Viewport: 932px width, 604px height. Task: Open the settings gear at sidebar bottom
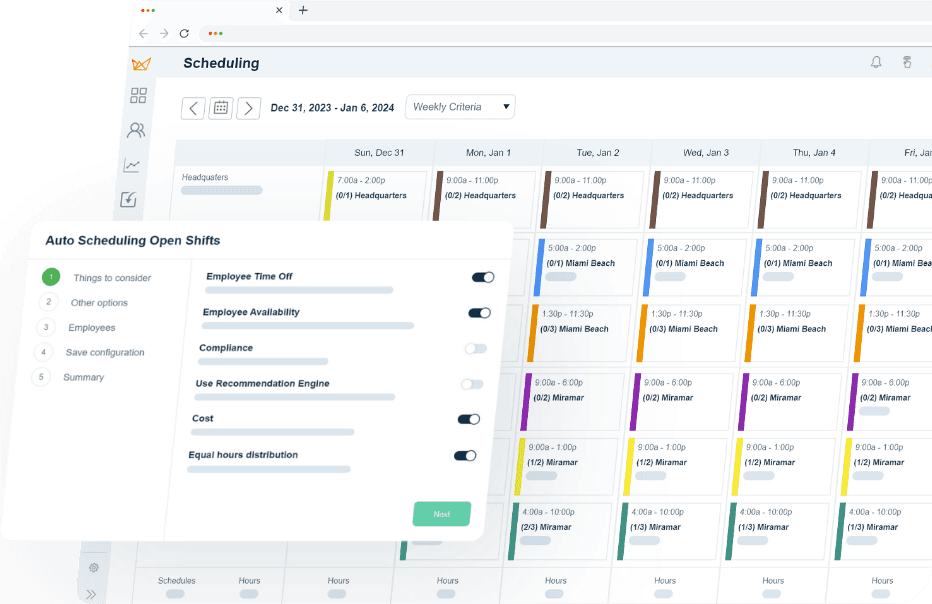click(x=93, y=567)
